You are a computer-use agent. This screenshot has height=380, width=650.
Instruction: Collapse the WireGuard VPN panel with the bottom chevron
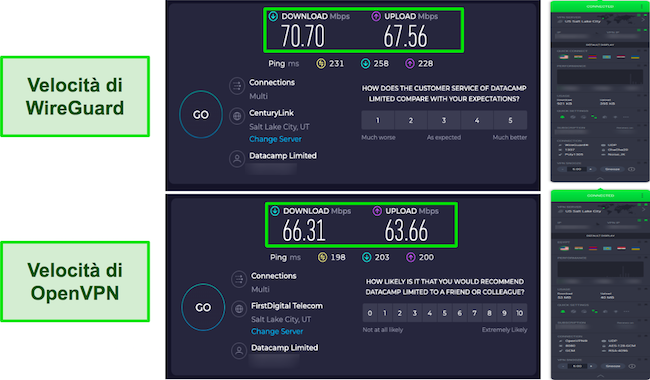pyautogui.click(x=600, y=178)
